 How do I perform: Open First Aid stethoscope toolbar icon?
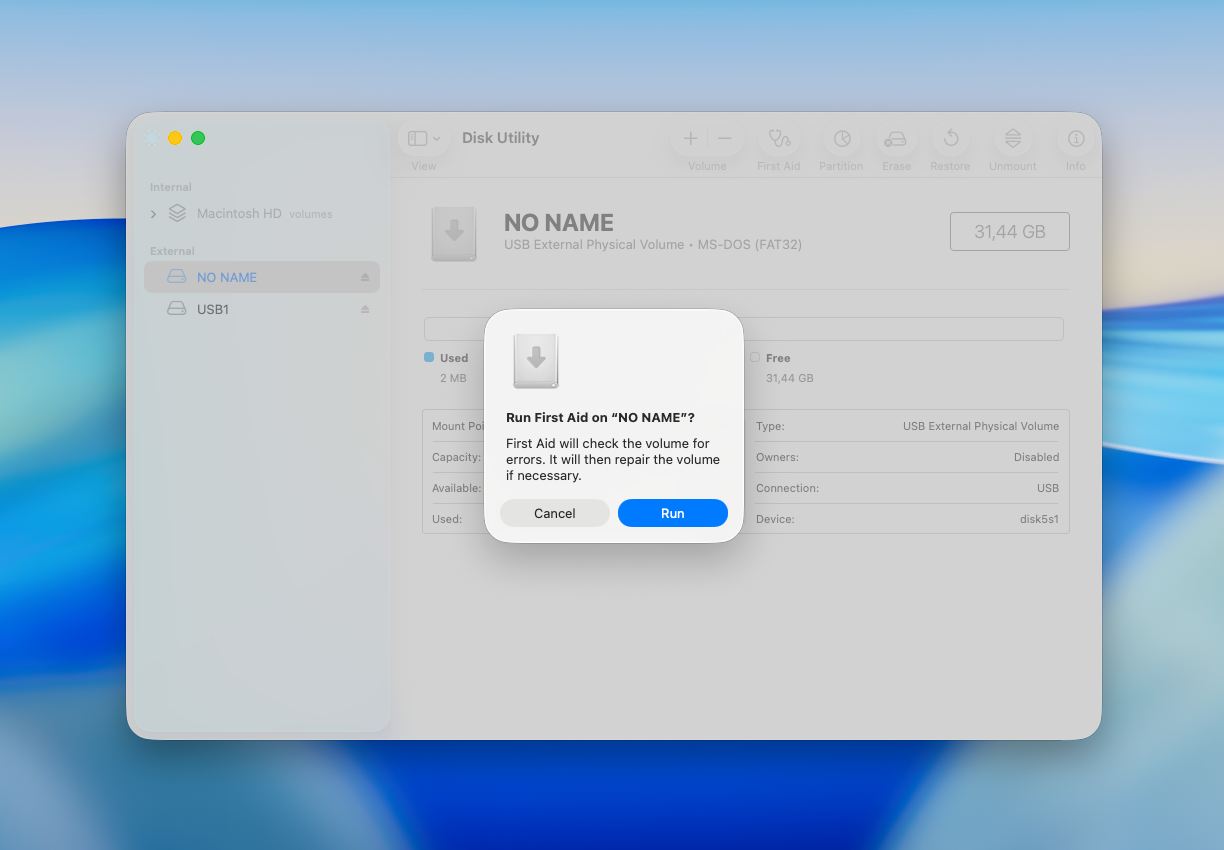[779, 138]
